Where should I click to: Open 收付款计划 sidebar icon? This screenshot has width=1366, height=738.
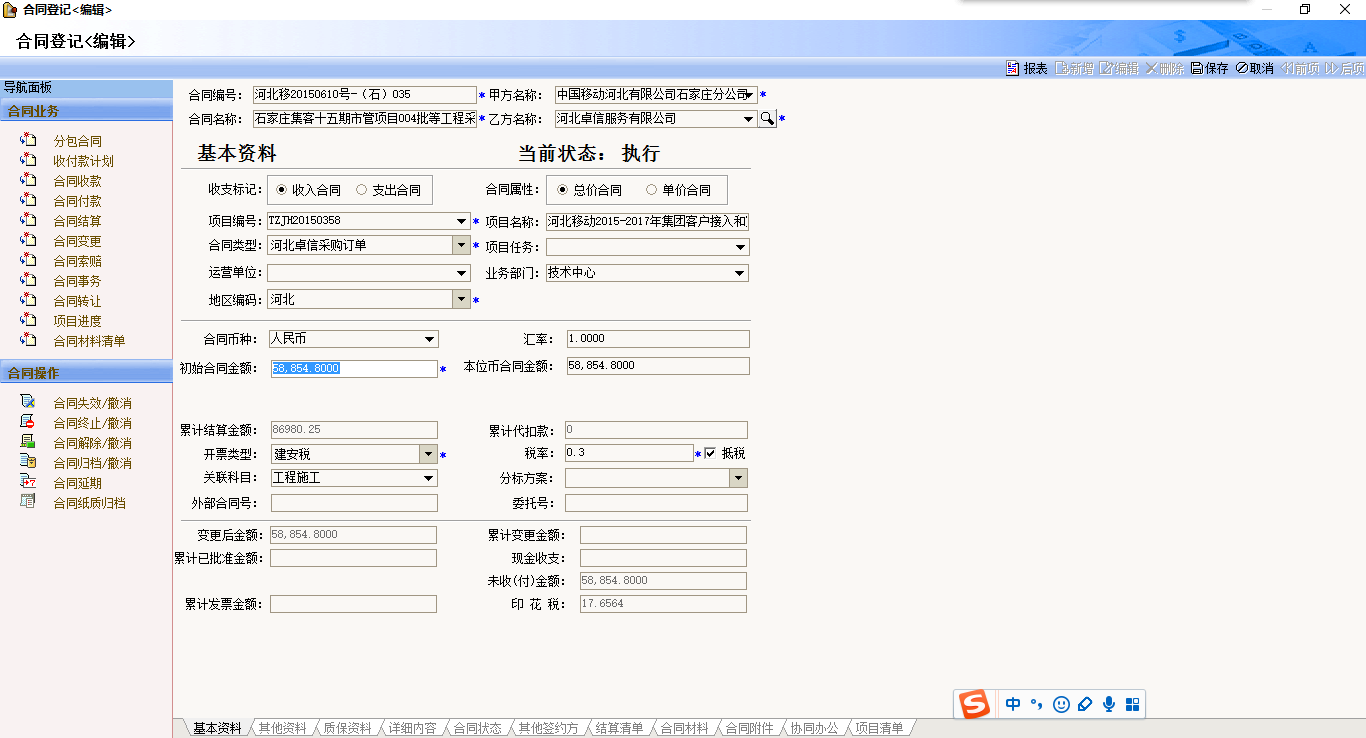(x=28, y=161)
